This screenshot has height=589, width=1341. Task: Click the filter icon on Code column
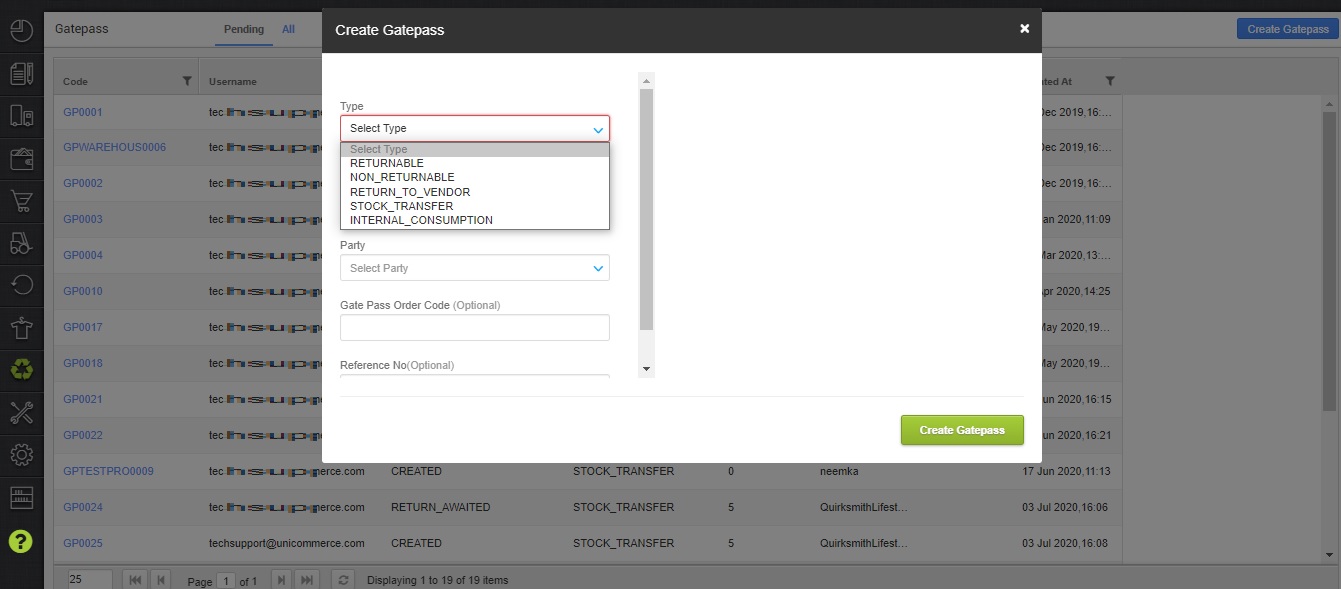point(187,81)
